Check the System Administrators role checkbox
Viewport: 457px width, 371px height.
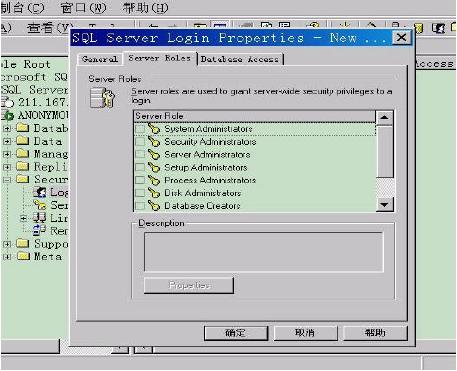(140, 129)
